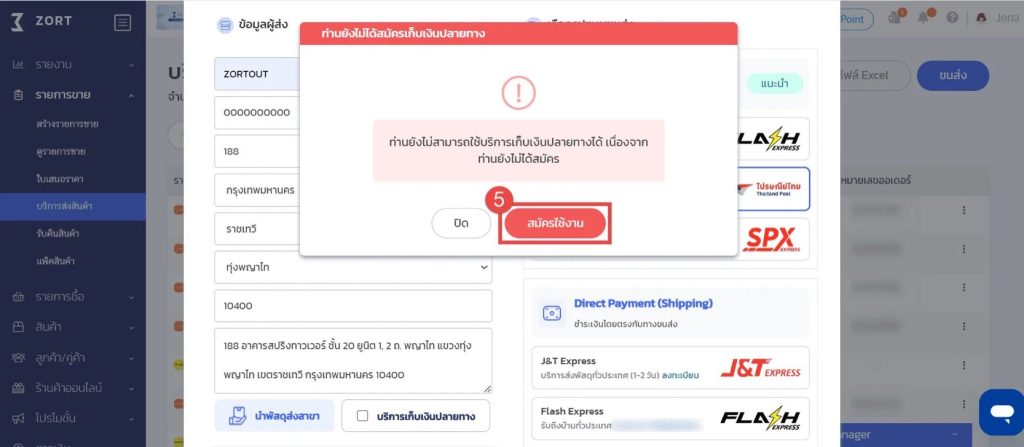Screen dimensions: 1024x447
Task: Click the ZORT logo icon
Action: 18,22
